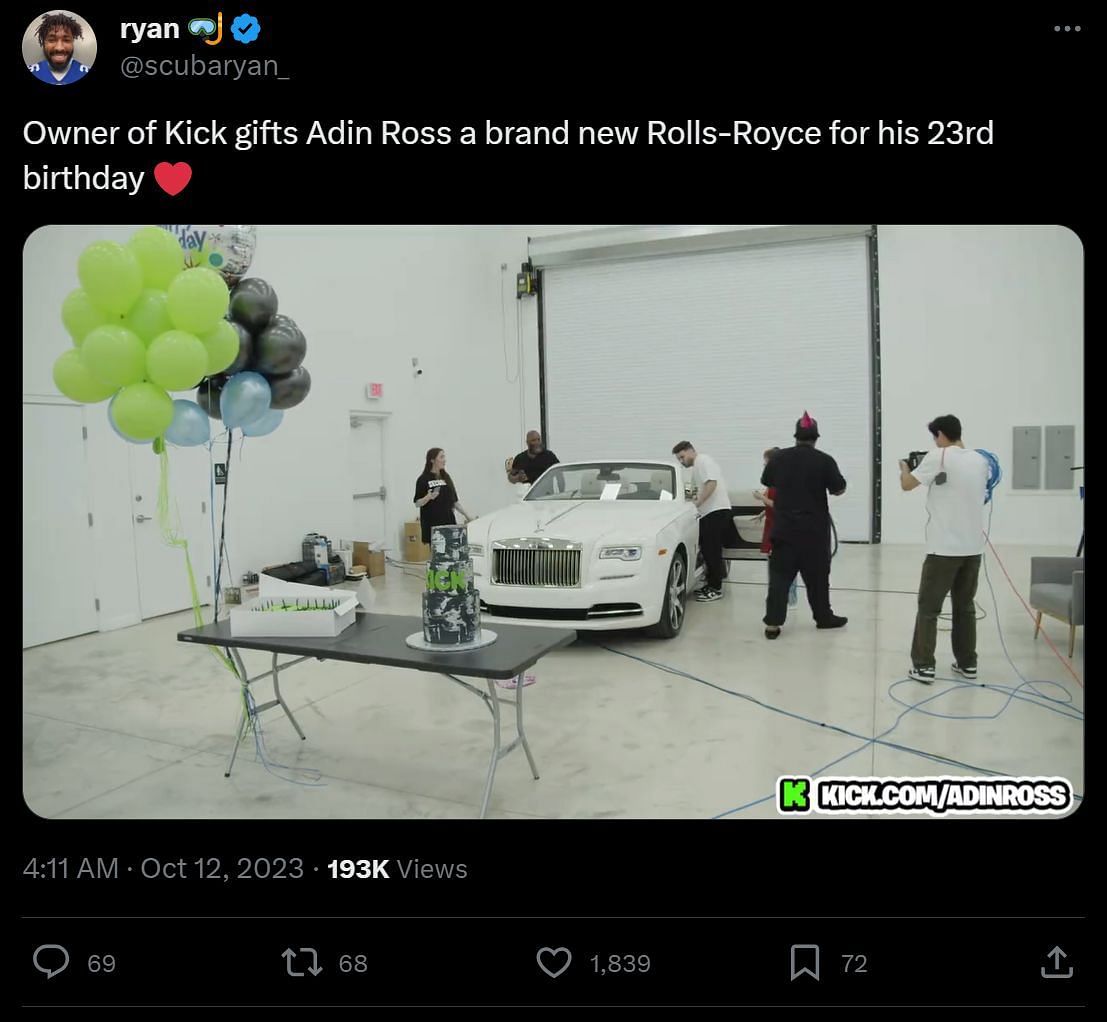Click the snorkel mask emoji beside ryan
The height and width of the screenshot is (1022, 1107).
pyautogui.click(x=205, y=30)
